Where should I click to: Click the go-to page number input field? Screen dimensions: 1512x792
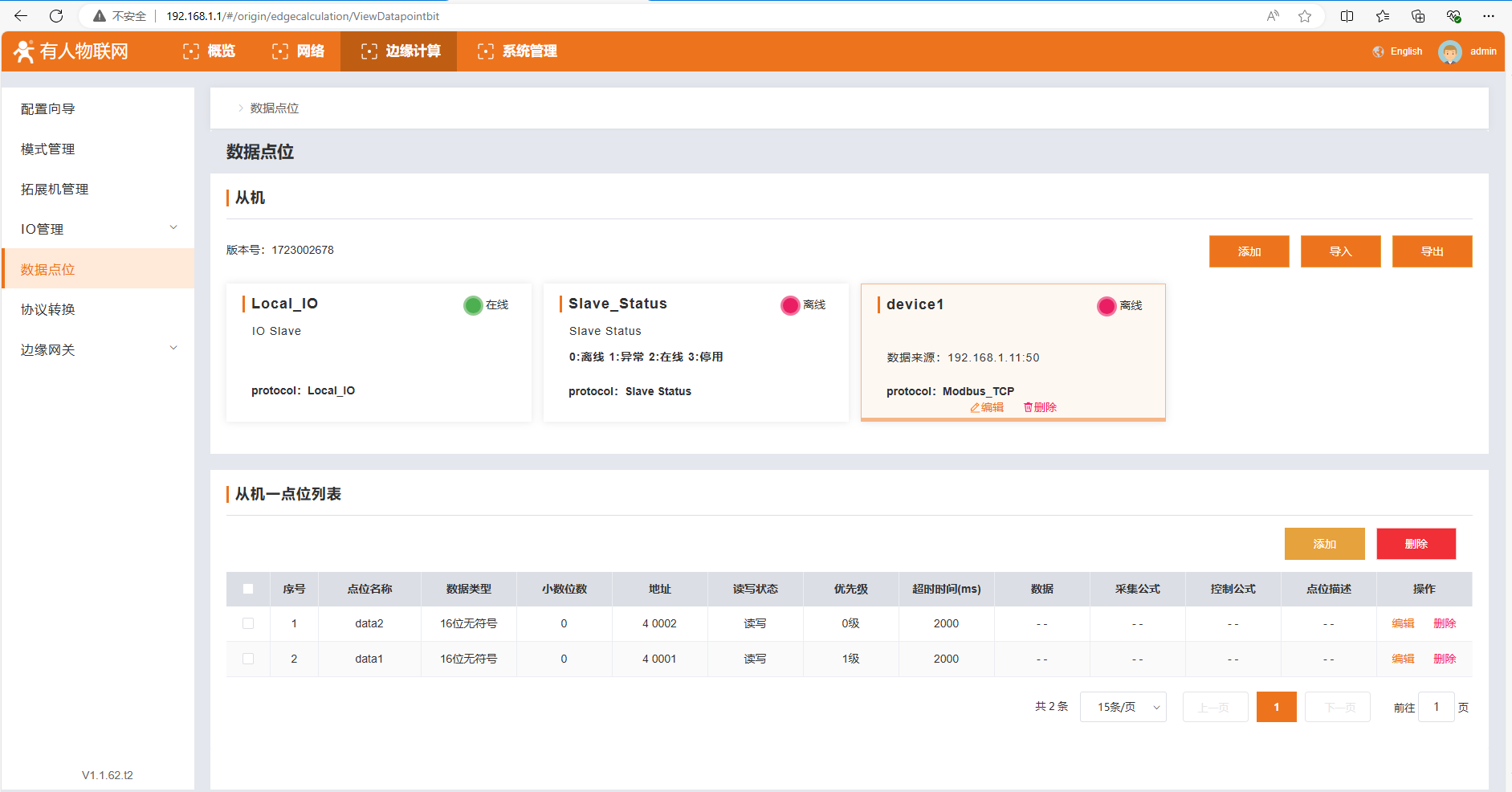1436,707
